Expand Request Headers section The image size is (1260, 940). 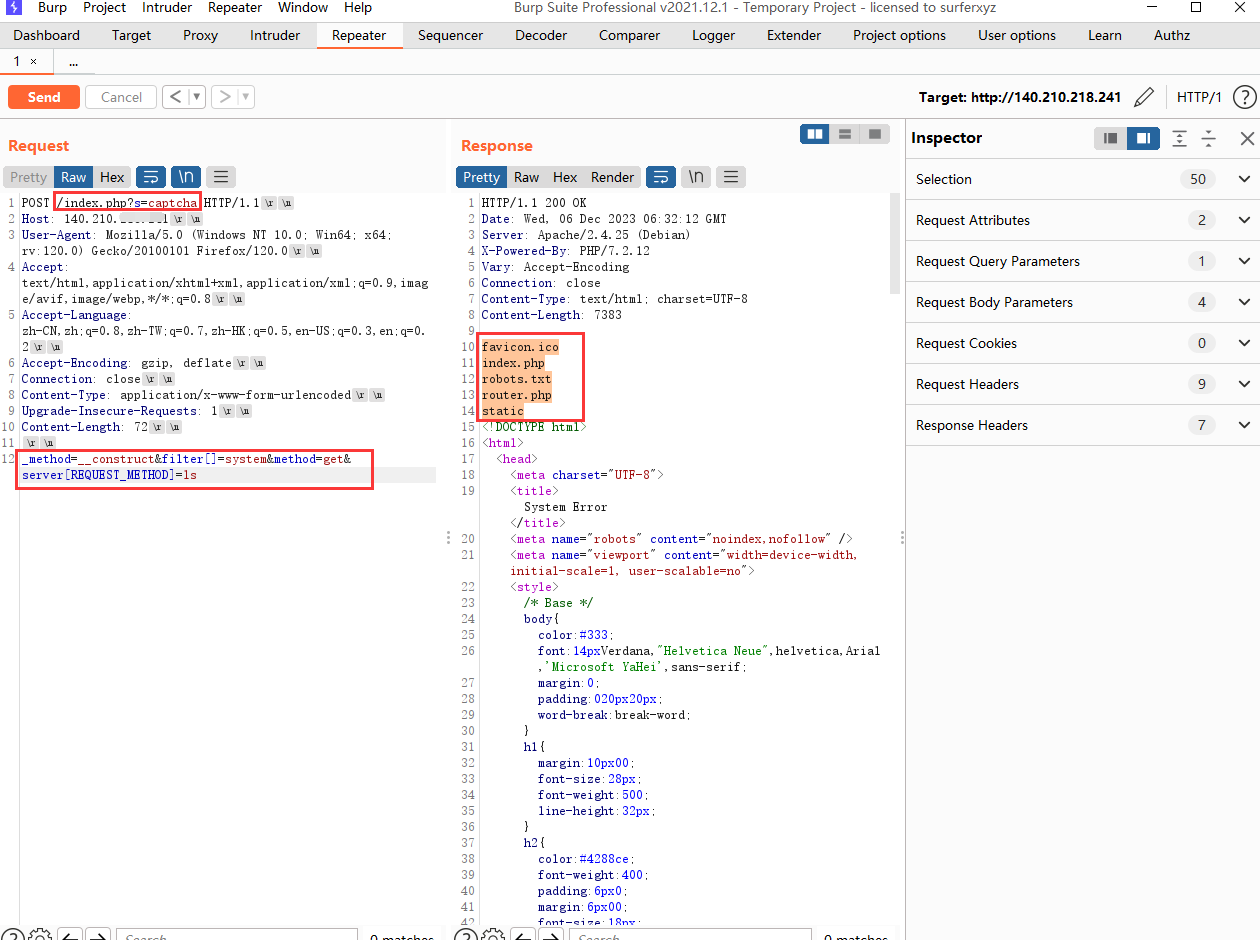point(1244,384)
